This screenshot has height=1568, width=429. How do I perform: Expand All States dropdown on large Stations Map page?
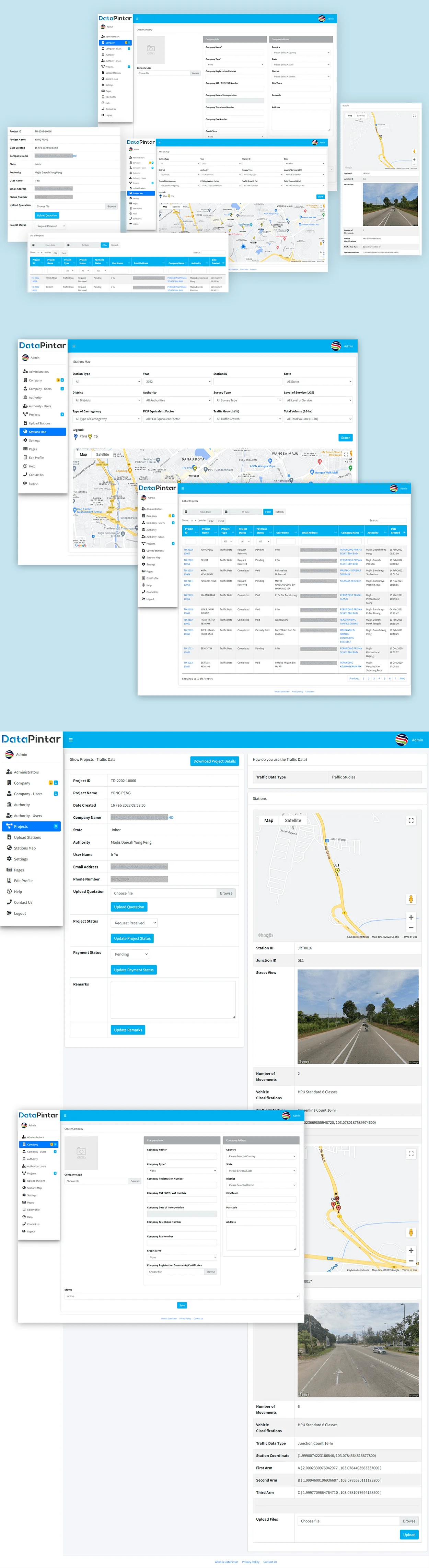[318, 382]
